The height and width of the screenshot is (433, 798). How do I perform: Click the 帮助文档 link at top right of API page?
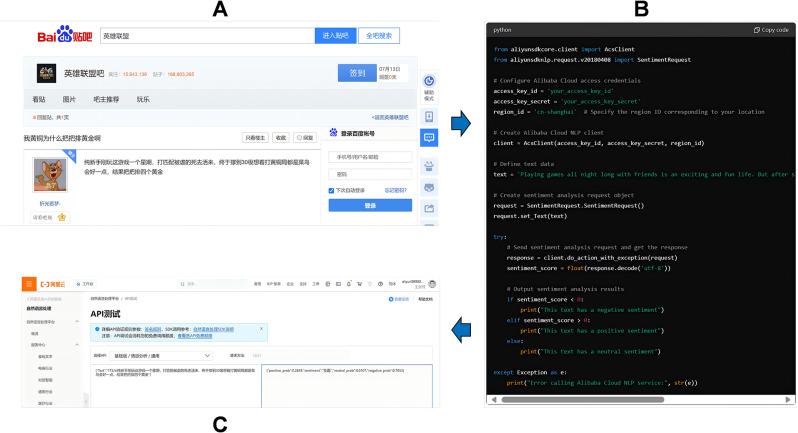tap(425, 299)
